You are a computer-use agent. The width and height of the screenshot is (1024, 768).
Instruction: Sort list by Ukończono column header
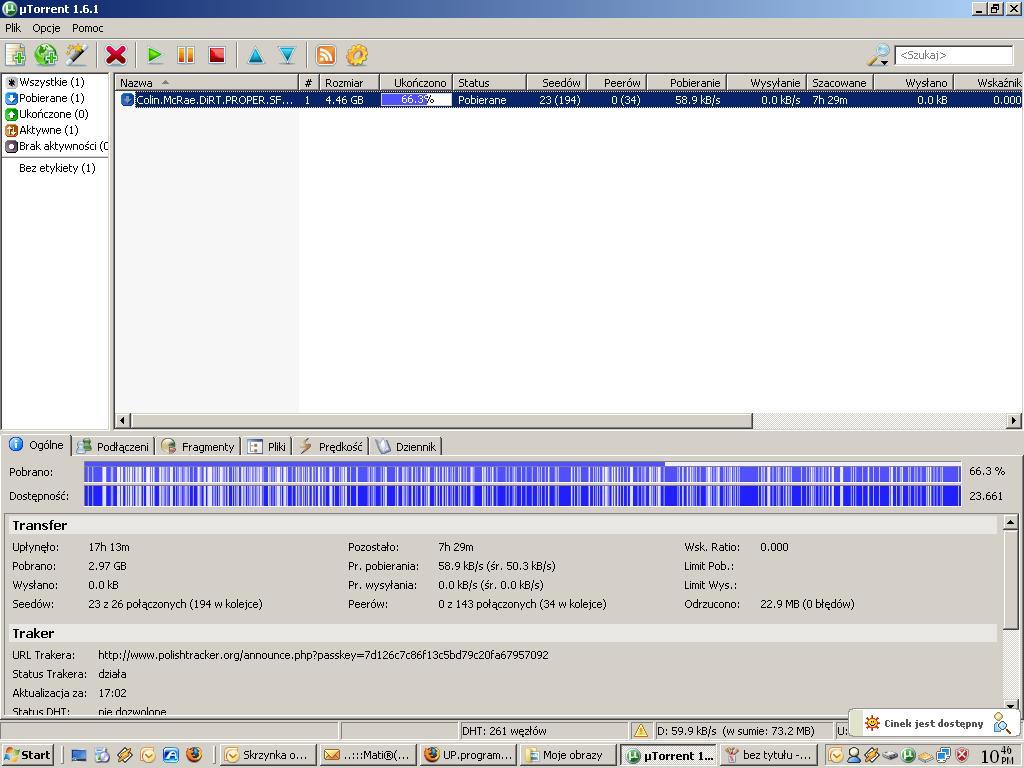click(x=416, y=83)
